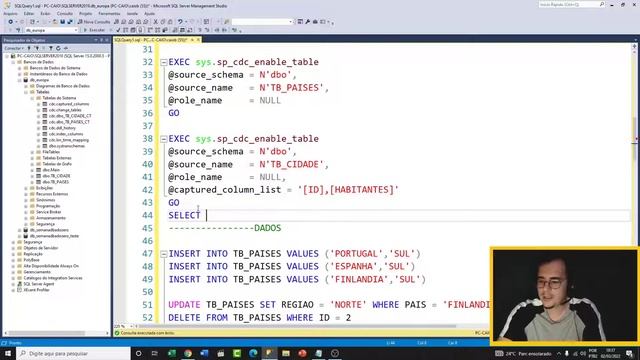Collapse code block at line 47
640x360 pixels.
pyautogui.click(x=164, y=254)
